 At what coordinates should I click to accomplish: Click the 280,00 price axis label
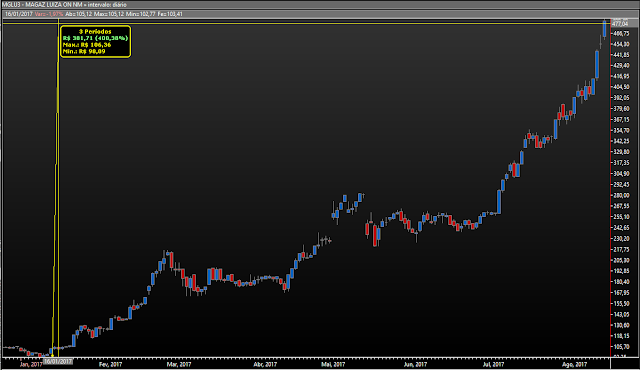[621, 195]
